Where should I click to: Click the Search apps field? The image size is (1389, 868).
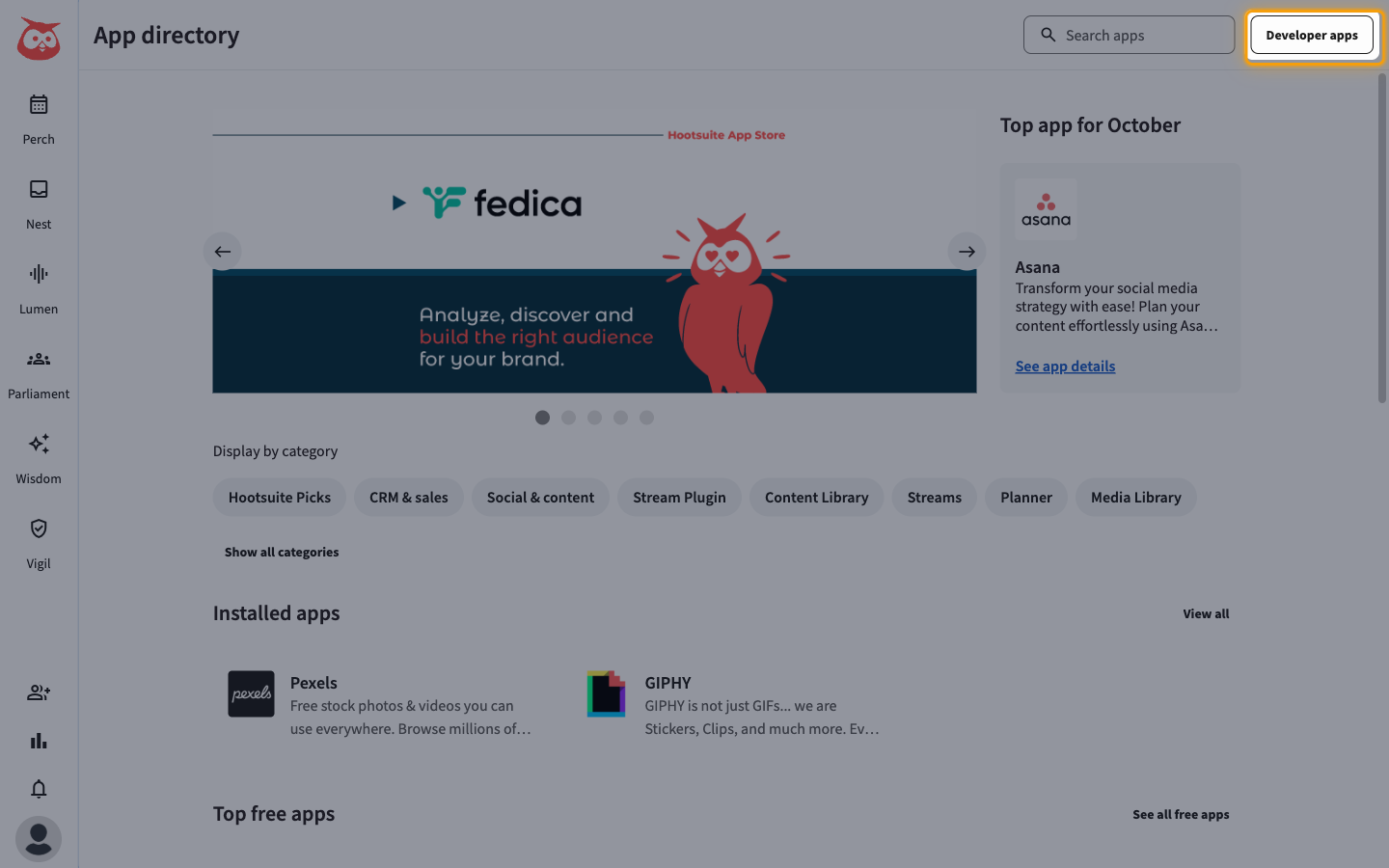pyautogui.click(x=1129, y=35)
